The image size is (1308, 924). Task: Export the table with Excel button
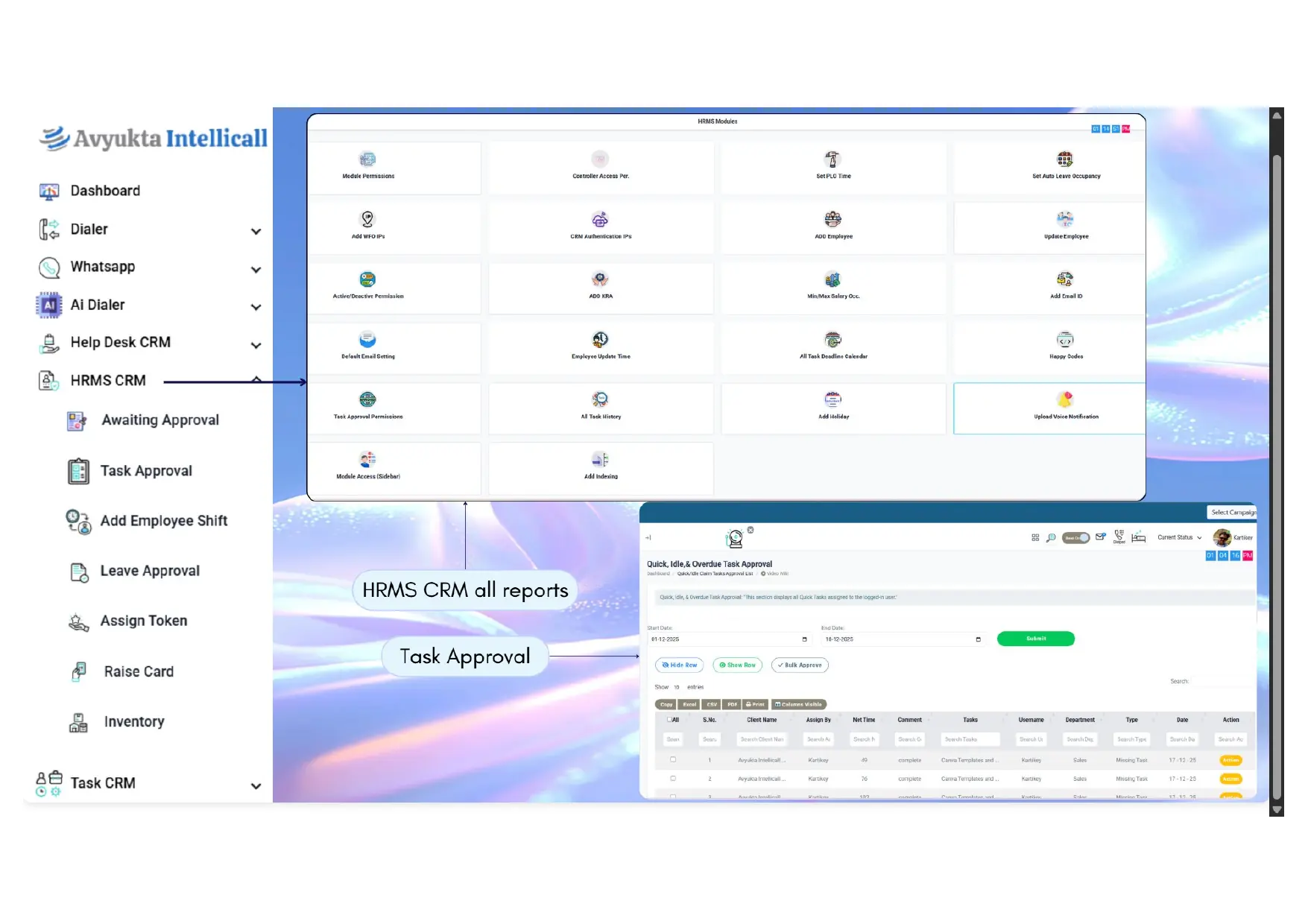point(689,704)
